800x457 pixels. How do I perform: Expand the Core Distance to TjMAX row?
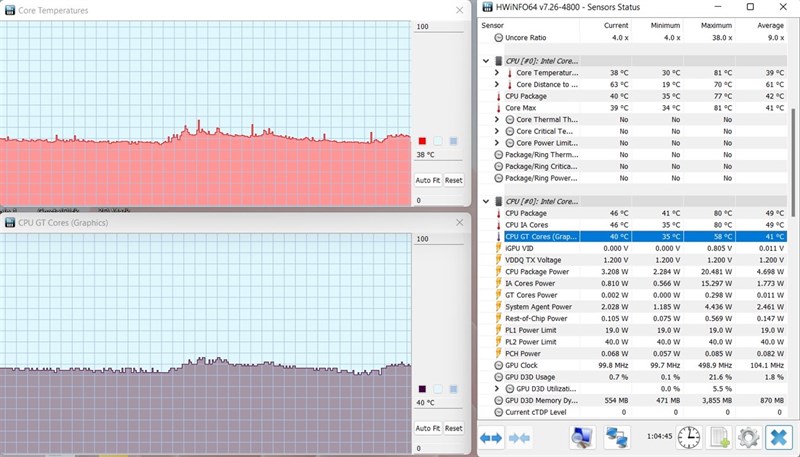pyautogui.click(x=496, y=84)
